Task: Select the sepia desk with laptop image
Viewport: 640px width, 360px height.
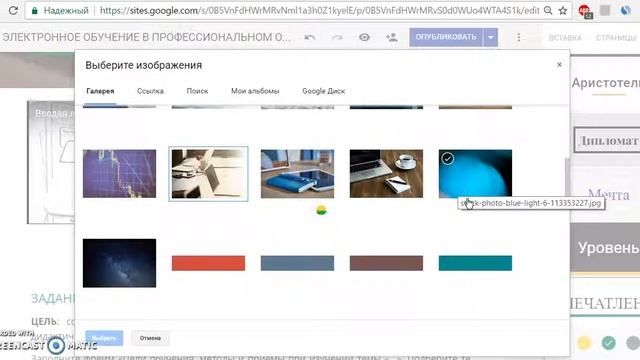Action: pyautogui.click(x=208, y=173)
